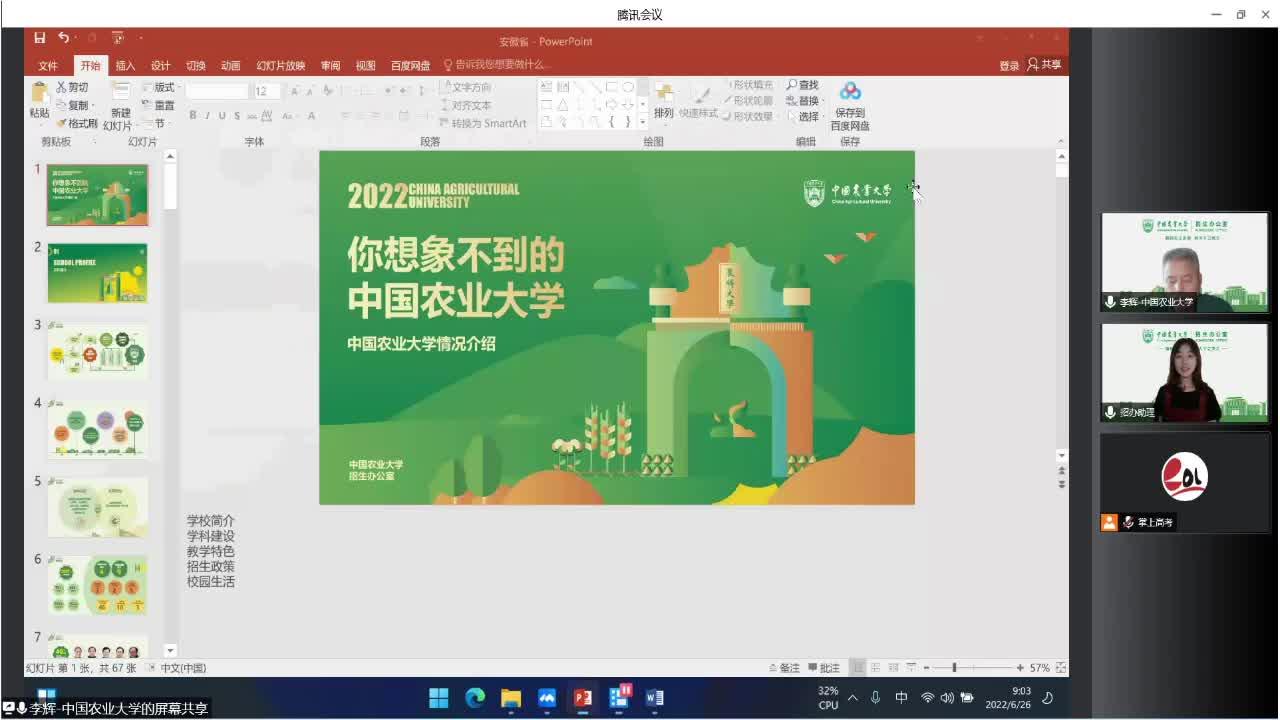Click the Save icon in quick access toolbar
Image resolution: width=1280 pixels, height=720 pixels.
point(40,38)
